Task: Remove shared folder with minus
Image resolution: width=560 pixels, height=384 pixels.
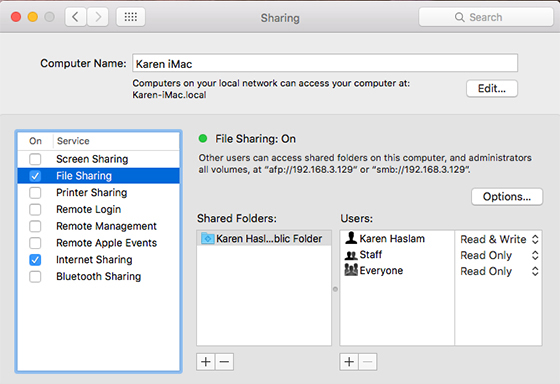Action: point(224,362)
